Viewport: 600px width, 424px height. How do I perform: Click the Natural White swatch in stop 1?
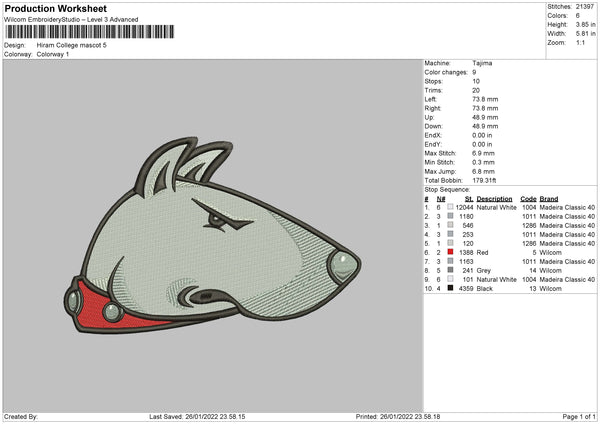[x=450, y=207]
